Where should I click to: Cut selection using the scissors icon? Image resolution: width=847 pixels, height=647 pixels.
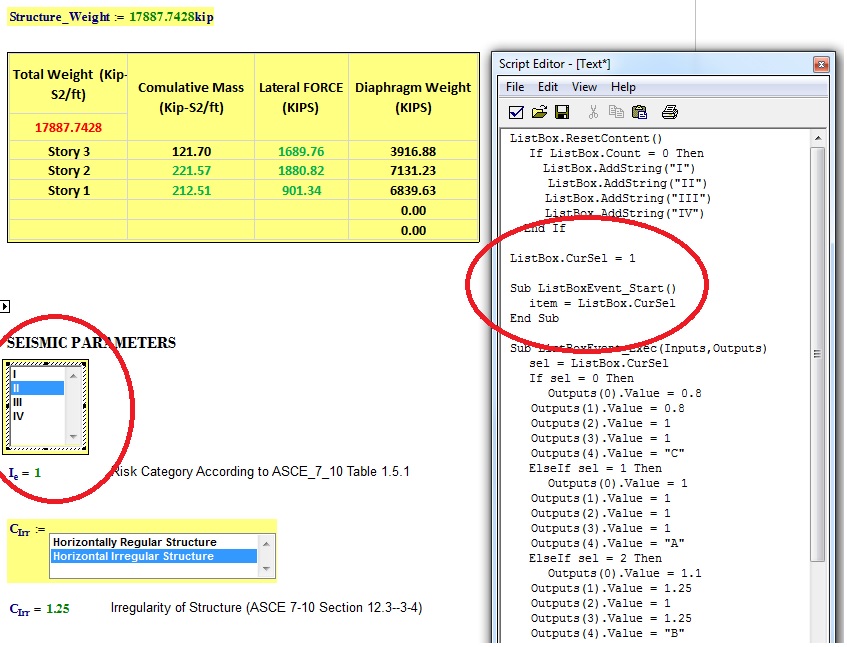point(593,112)
